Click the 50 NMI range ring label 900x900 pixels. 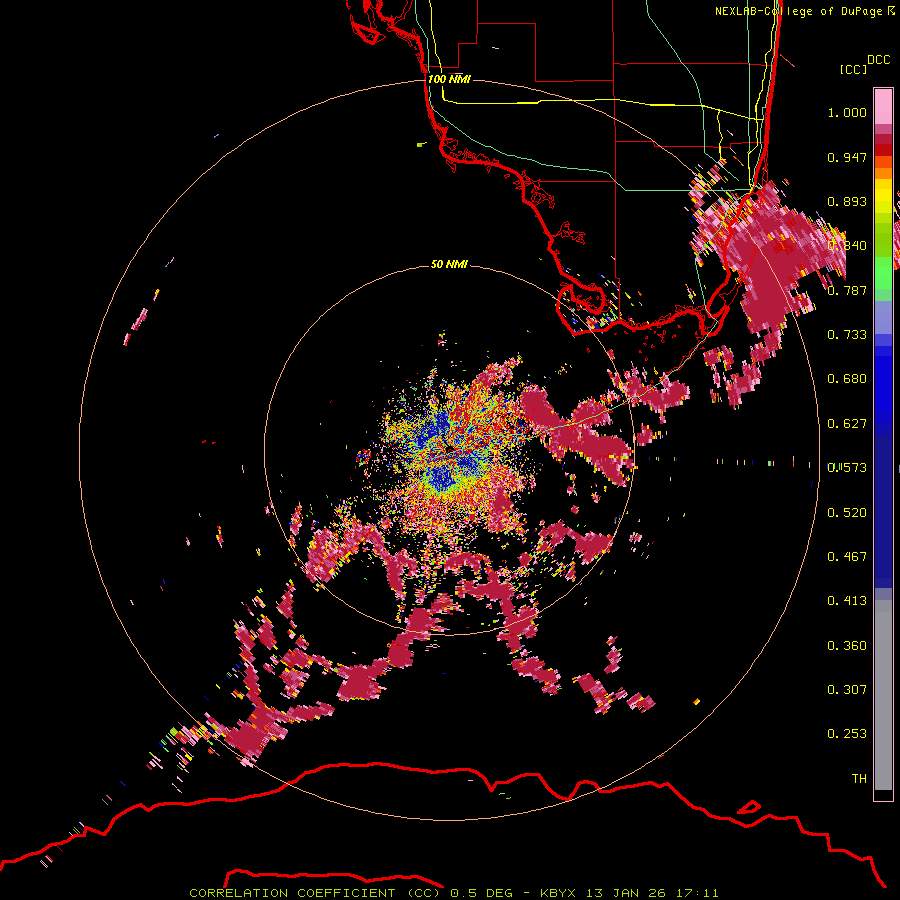pyautogui.click(x=449, y=264)
